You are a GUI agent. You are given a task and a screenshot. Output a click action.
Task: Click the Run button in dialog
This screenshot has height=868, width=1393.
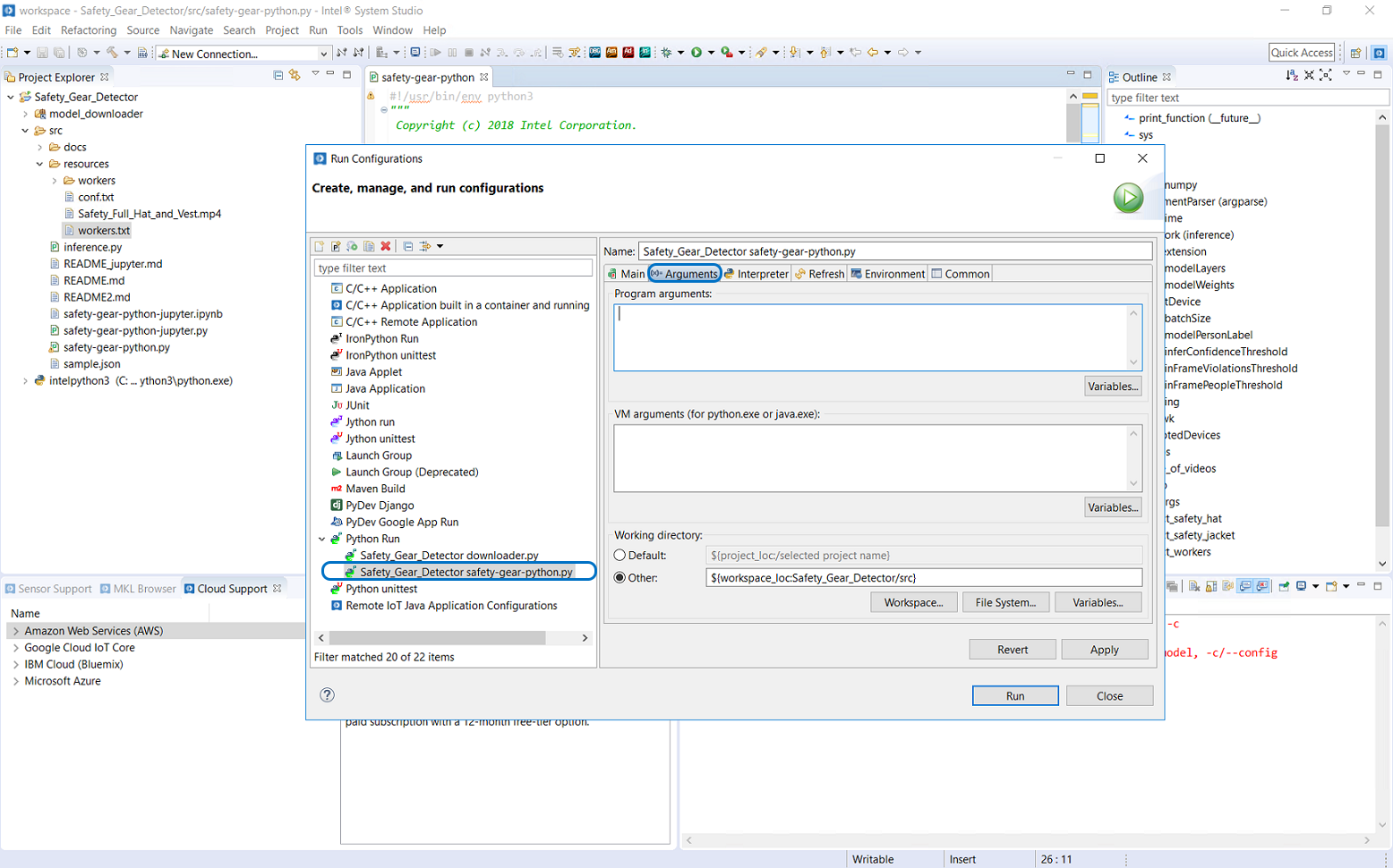pyautogui.click(x=1015, y=695)
